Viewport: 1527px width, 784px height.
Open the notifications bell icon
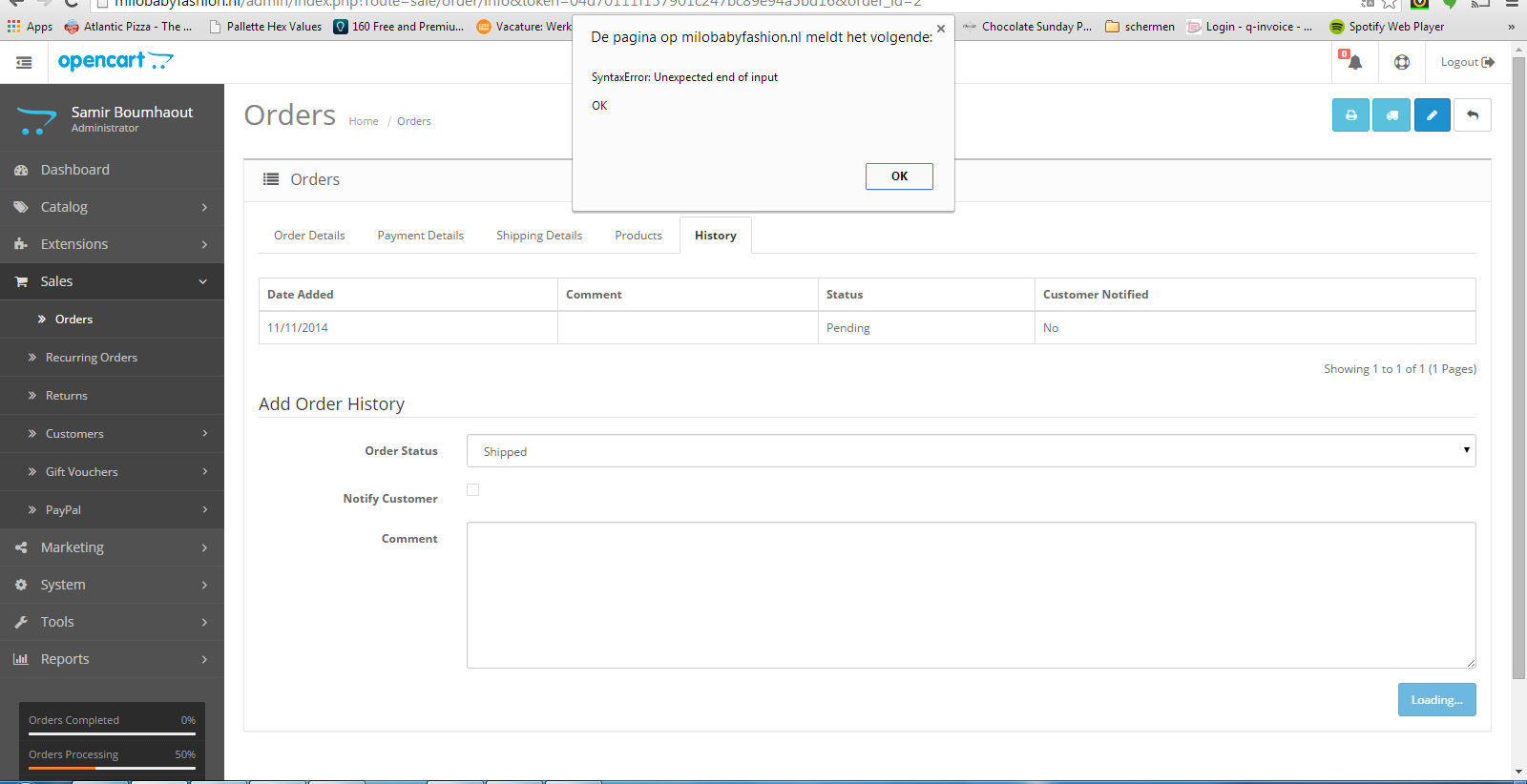coord(1354,62)
